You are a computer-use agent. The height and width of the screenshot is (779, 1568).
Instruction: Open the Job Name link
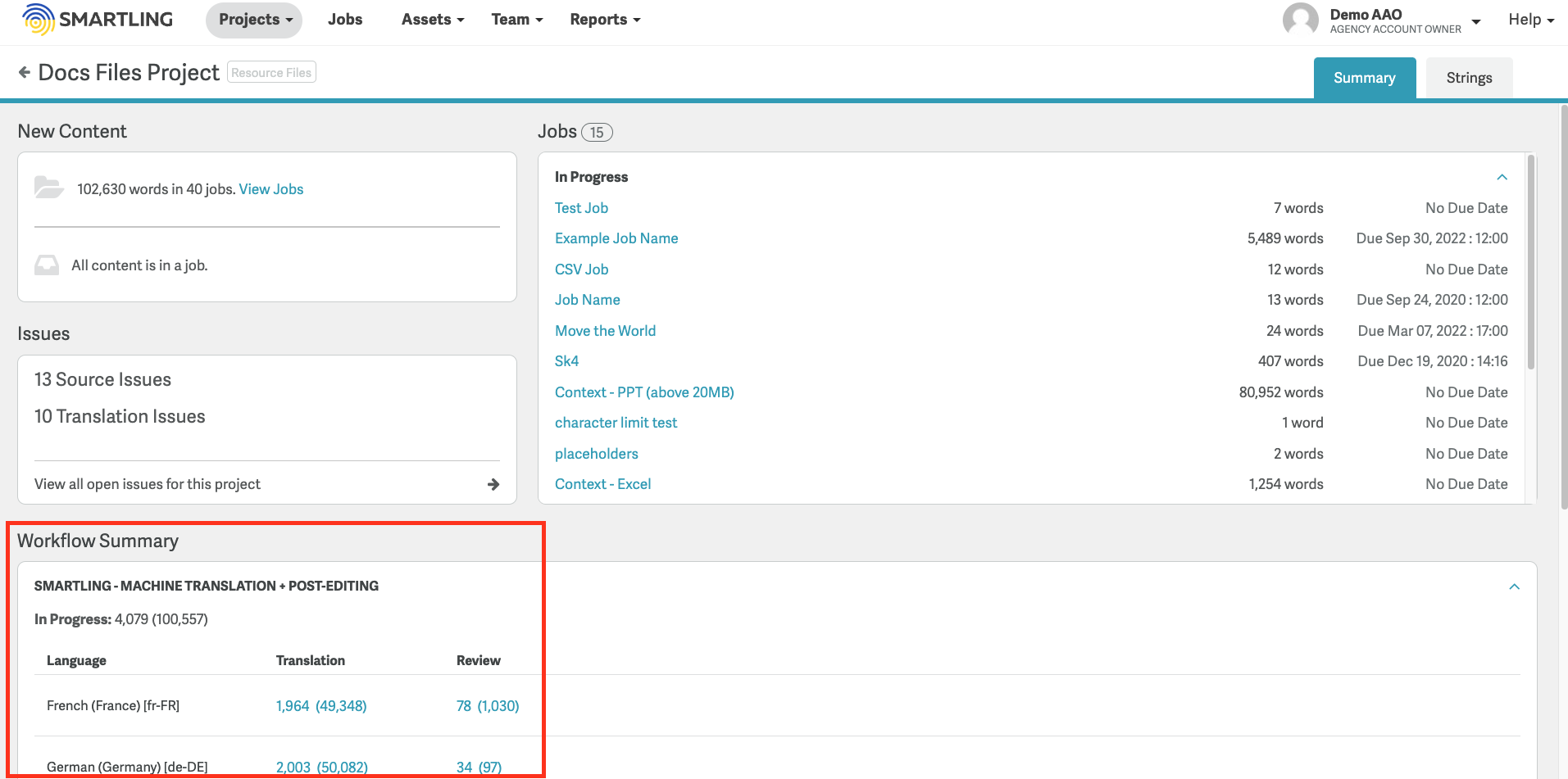point(588,300)
